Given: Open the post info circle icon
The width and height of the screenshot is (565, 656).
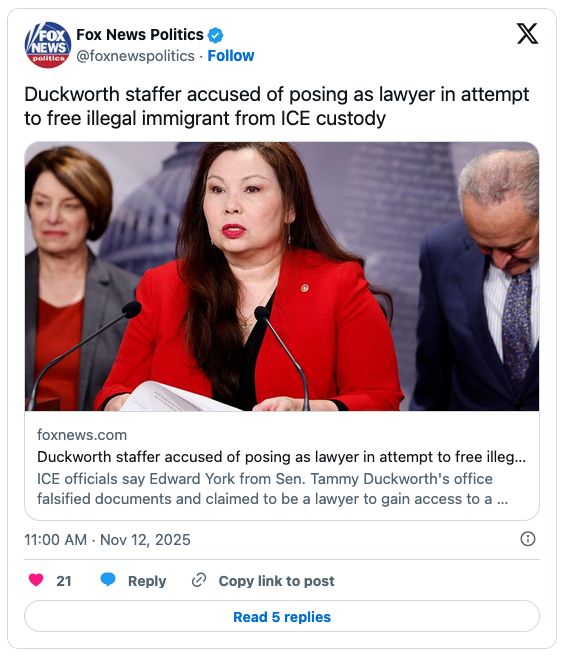Looking at the screenshot, I should point(527,538).
